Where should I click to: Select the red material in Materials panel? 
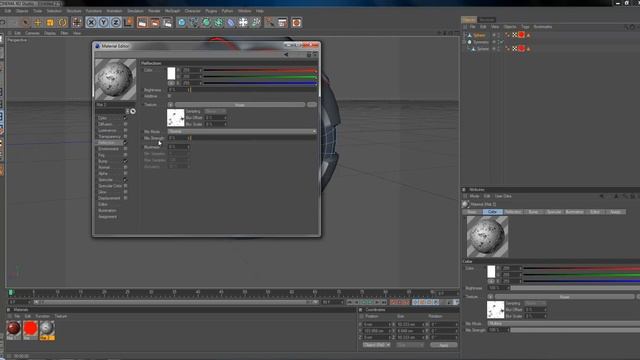30,328
